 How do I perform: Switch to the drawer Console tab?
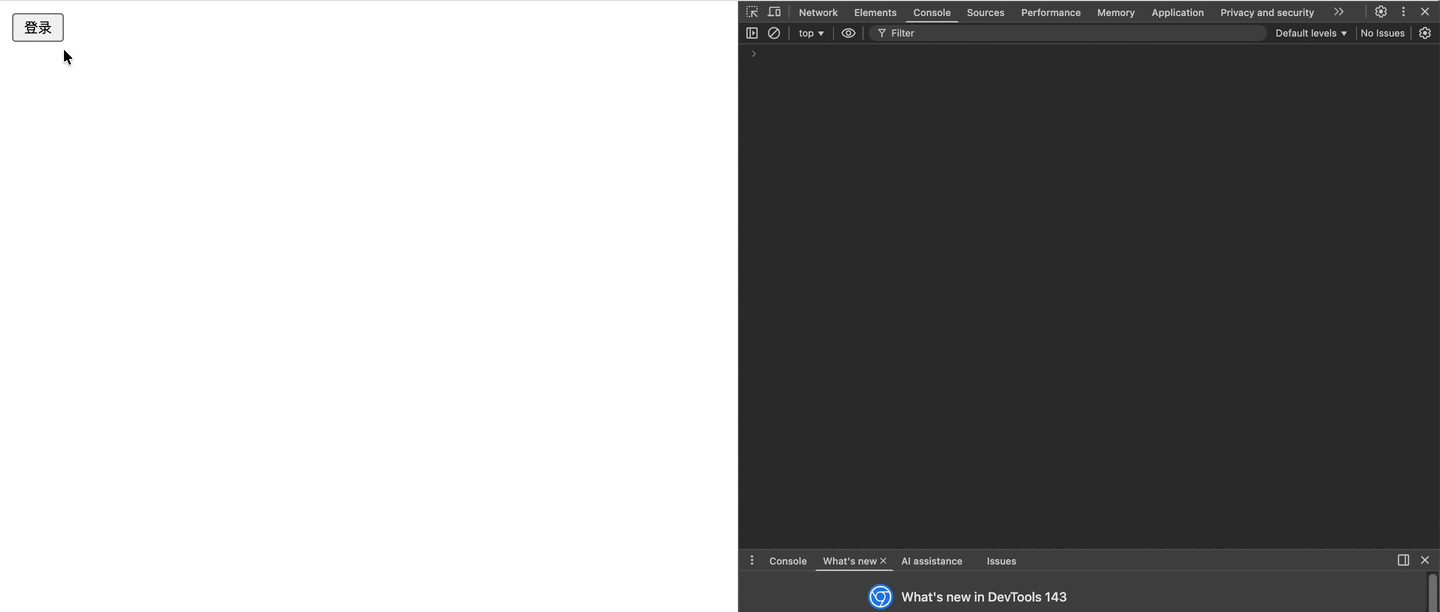pyautogui.click(x=788, y=561)
